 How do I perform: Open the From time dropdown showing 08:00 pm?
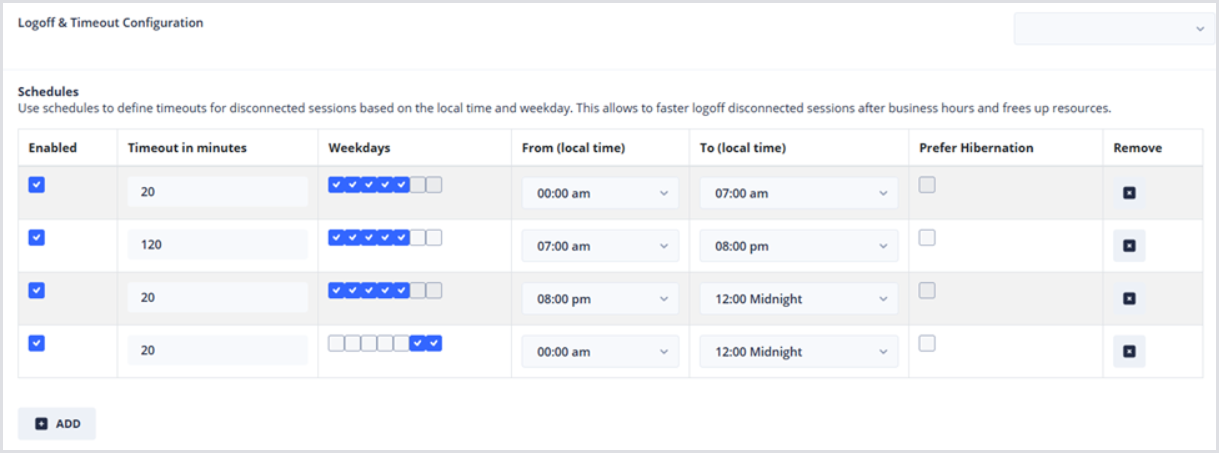tap(600, 298)
